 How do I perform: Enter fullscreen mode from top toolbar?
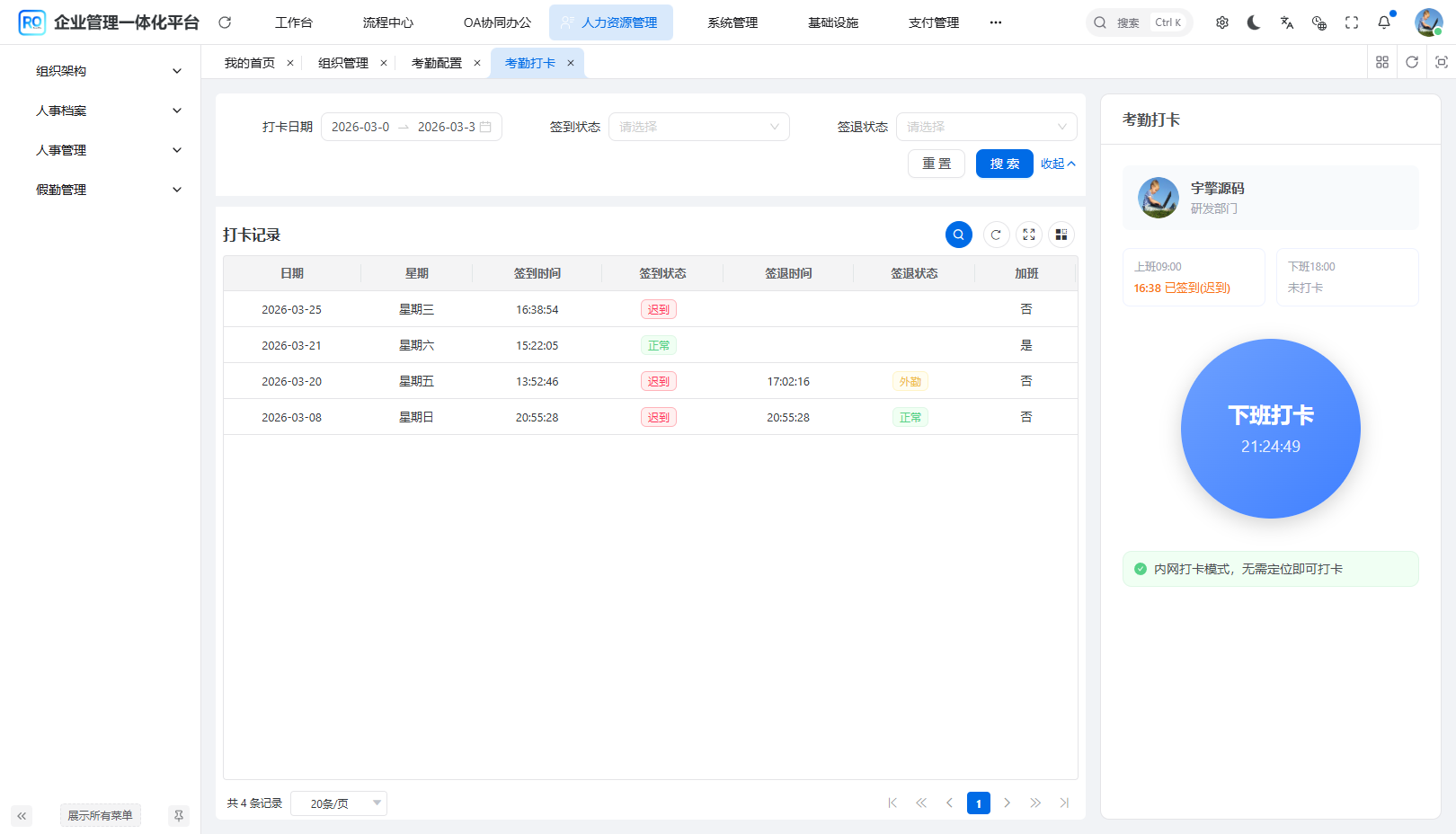point(1351,22)
